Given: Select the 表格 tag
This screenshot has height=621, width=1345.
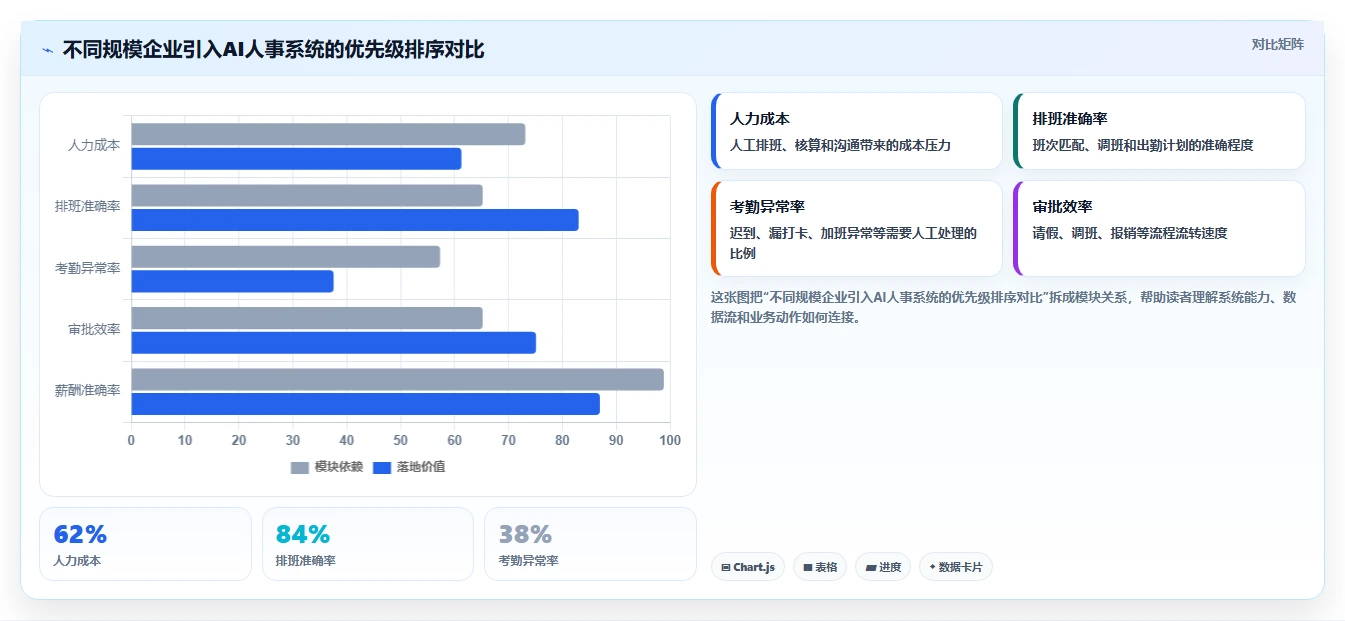Looking at the screenshot, I should click(820, 567).
